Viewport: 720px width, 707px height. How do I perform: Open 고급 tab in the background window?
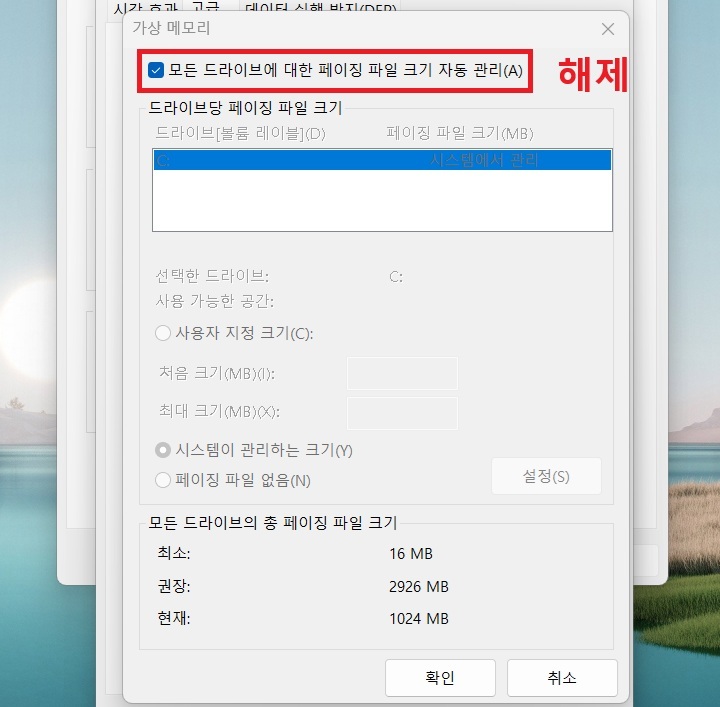(206, 7)
